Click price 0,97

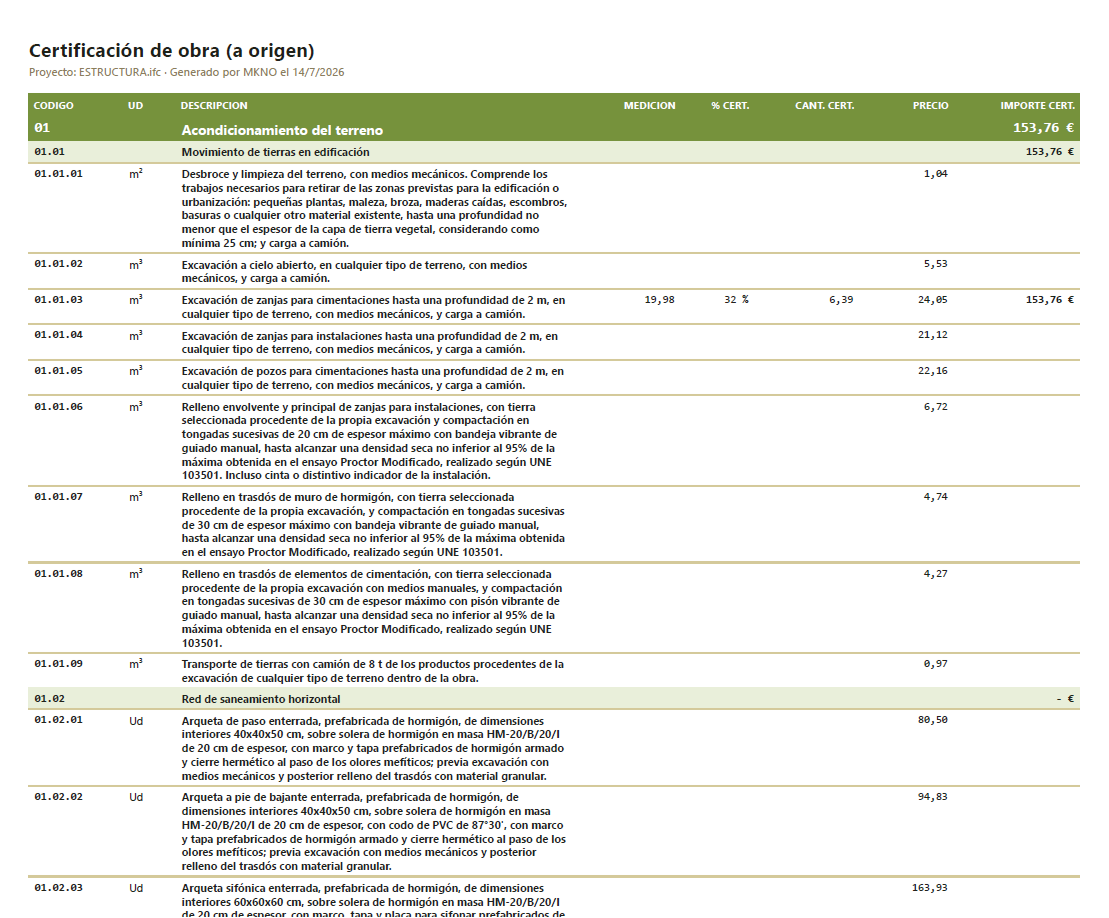point(935,663)
